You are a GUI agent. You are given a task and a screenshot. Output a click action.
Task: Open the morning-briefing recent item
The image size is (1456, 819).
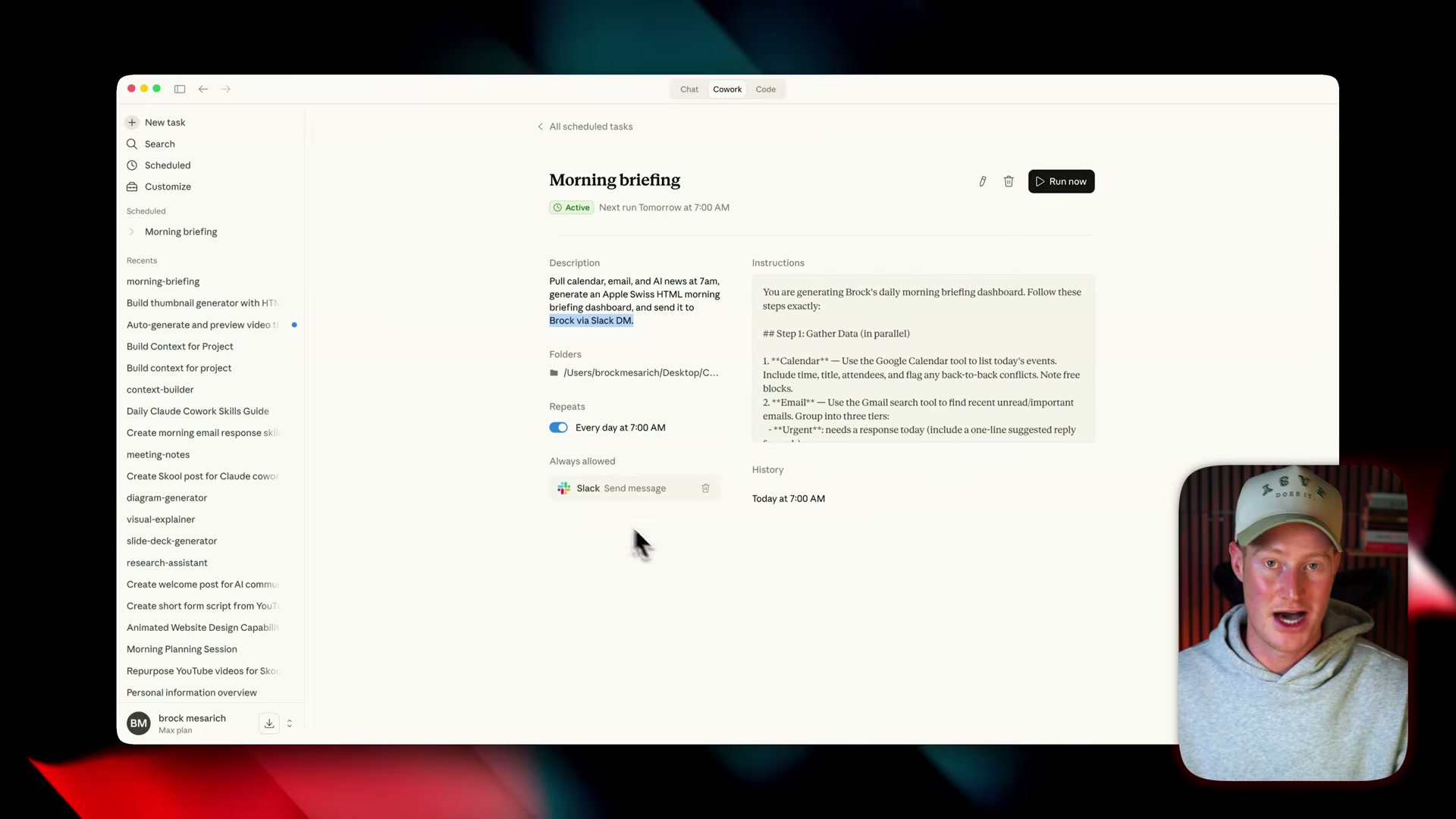[163, 281]
